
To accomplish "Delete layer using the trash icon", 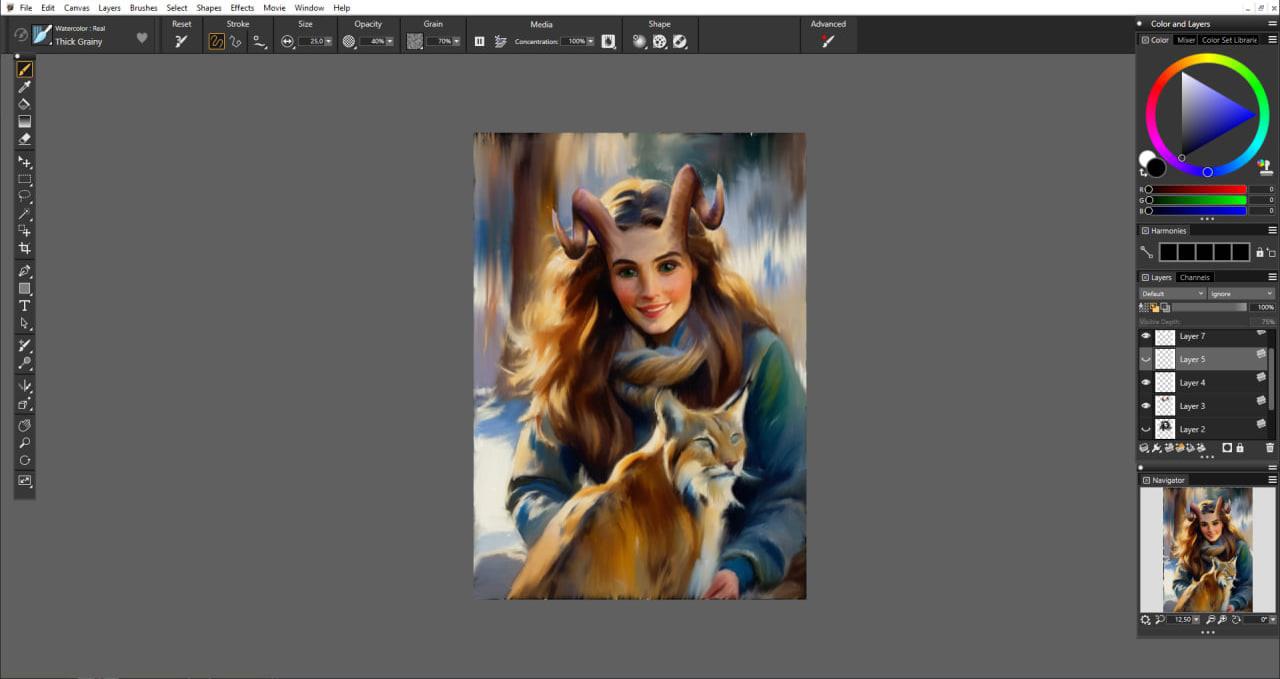I will 1270,448.
